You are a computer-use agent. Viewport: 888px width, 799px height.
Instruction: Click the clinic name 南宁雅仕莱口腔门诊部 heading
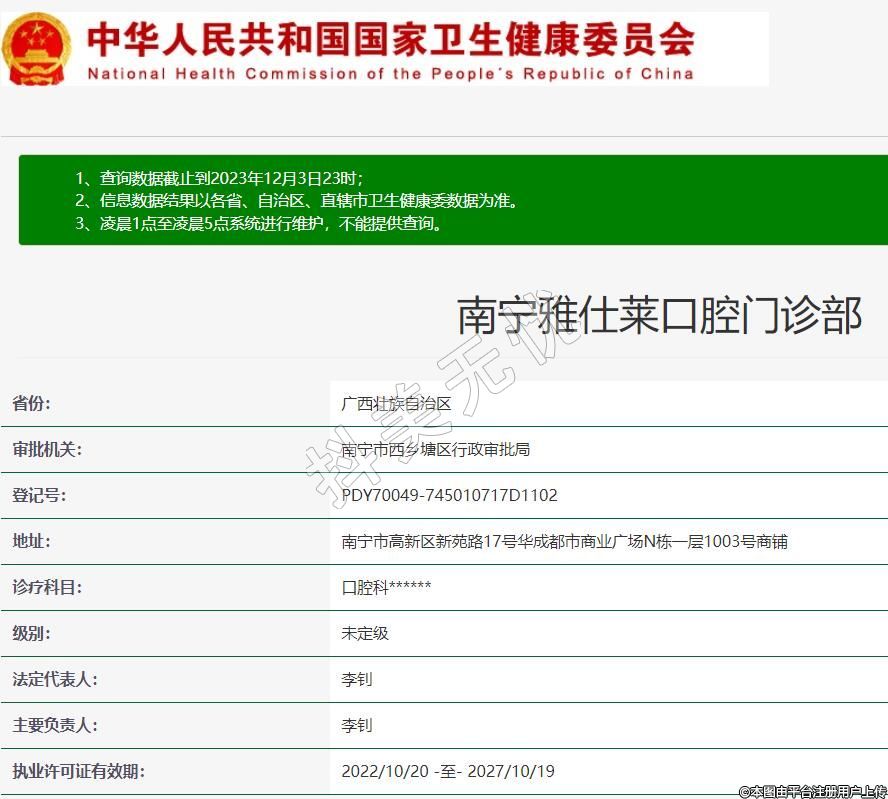659,316
